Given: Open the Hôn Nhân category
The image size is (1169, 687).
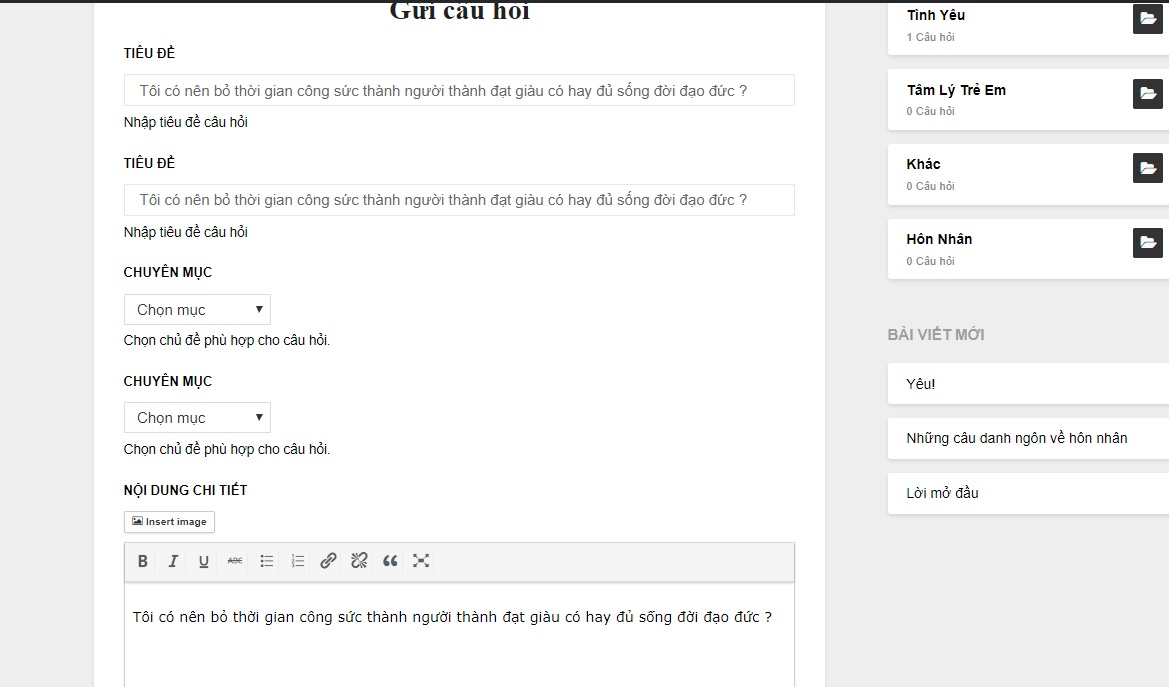Looking at the screenshot, I should pyautogui.click(x=939, y=239).
